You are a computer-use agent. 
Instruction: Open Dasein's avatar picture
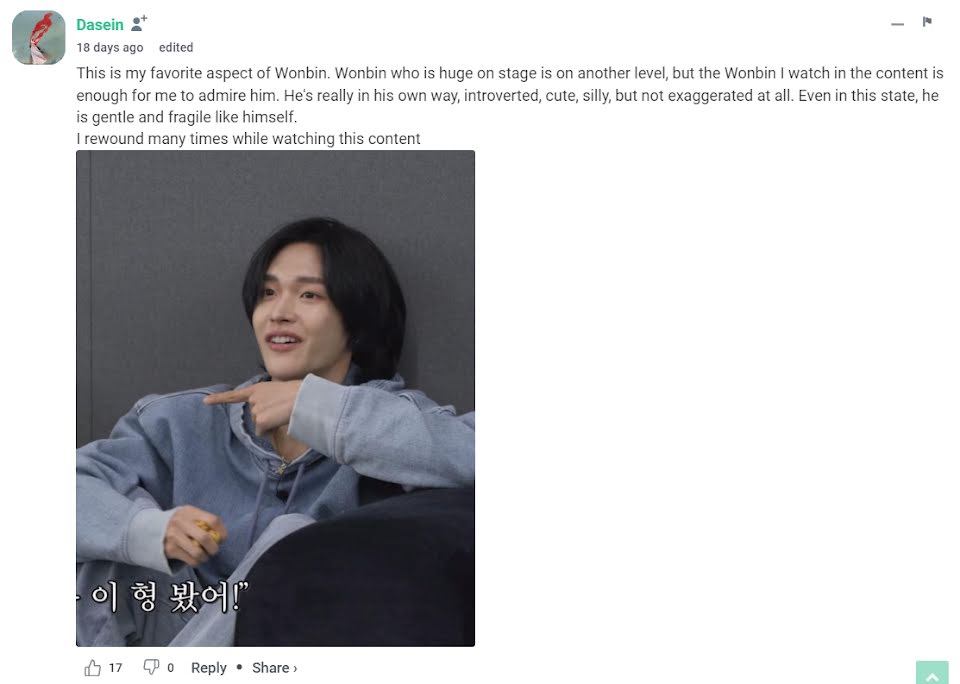(x=39, y=37)
